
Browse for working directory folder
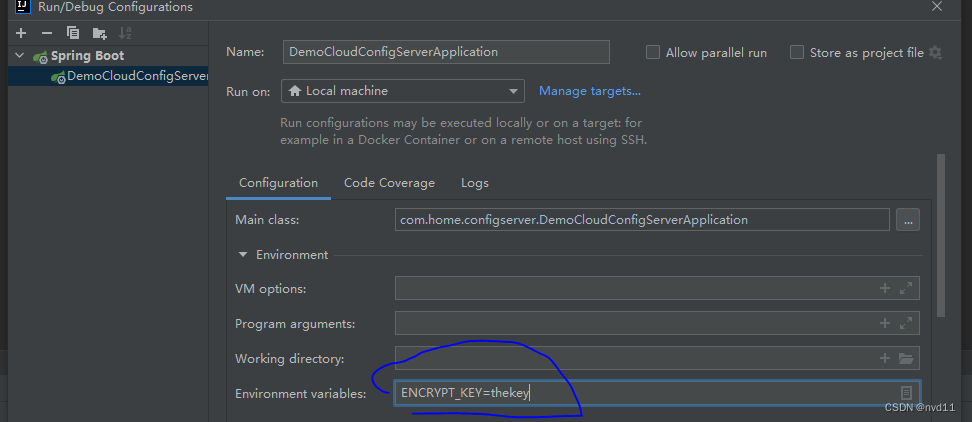[x=906, y=358]
